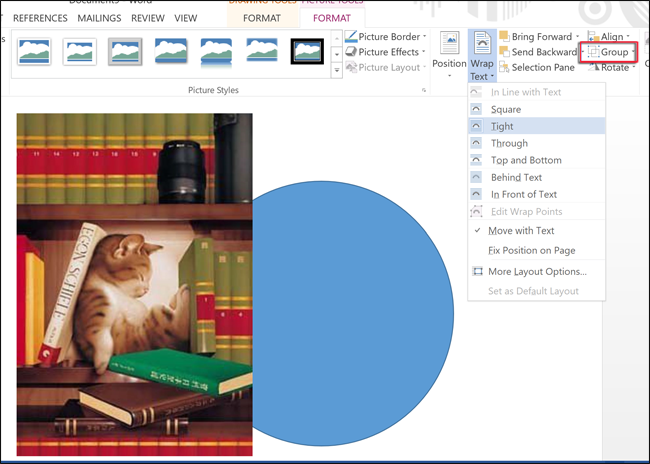Switch to the View tab
The height and width of the screenshot is (464, 650).
185,18
